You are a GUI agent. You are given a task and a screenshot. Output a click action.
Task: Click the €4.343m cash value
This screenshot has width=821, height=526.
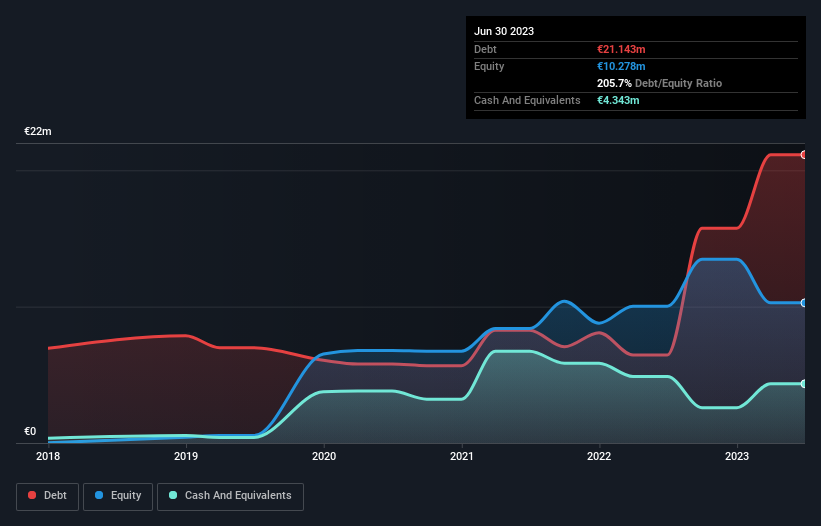pos(618,100)
